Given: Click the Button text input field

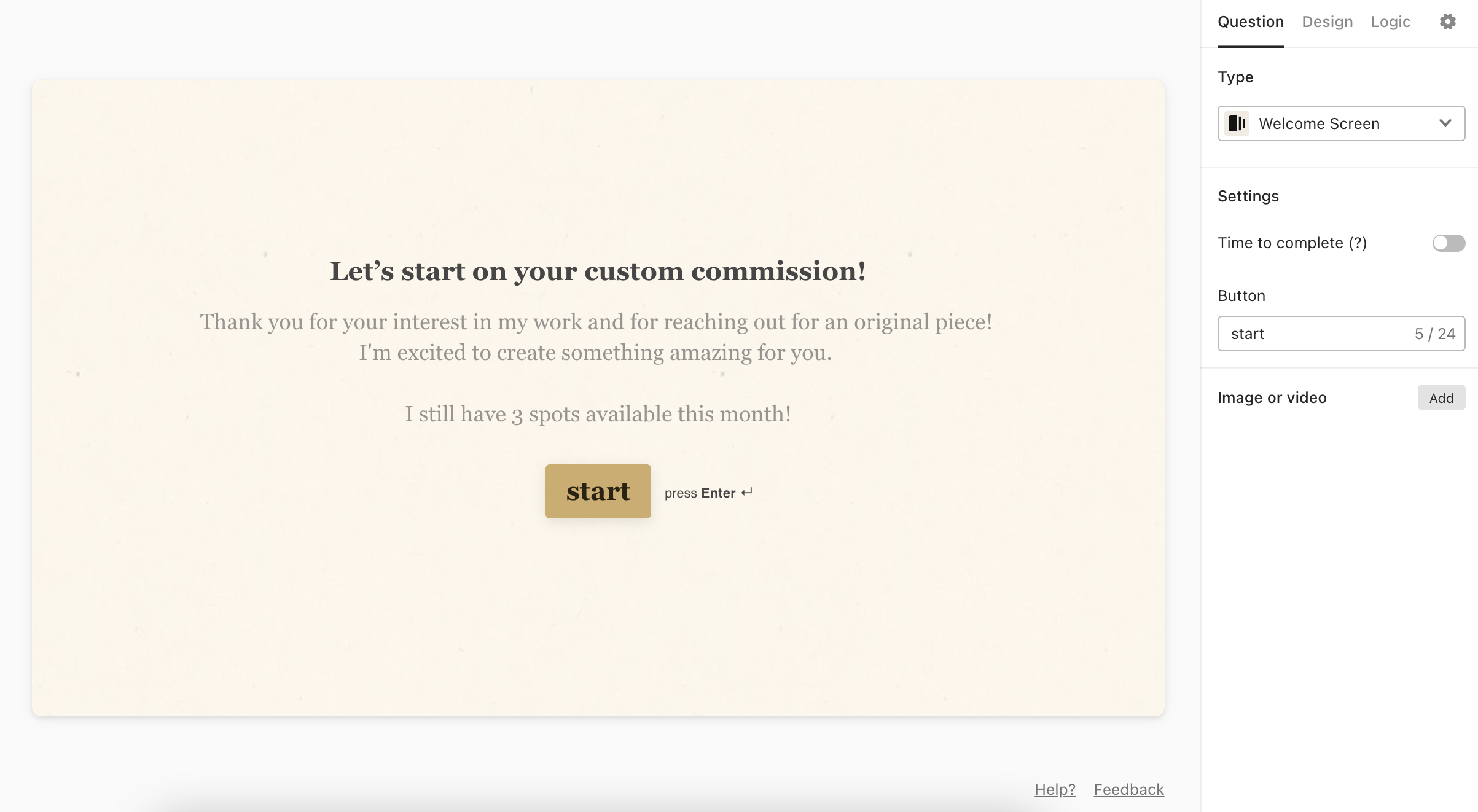Looking at the screenshot, I should pyautogui.click(x=1341, y=334).
